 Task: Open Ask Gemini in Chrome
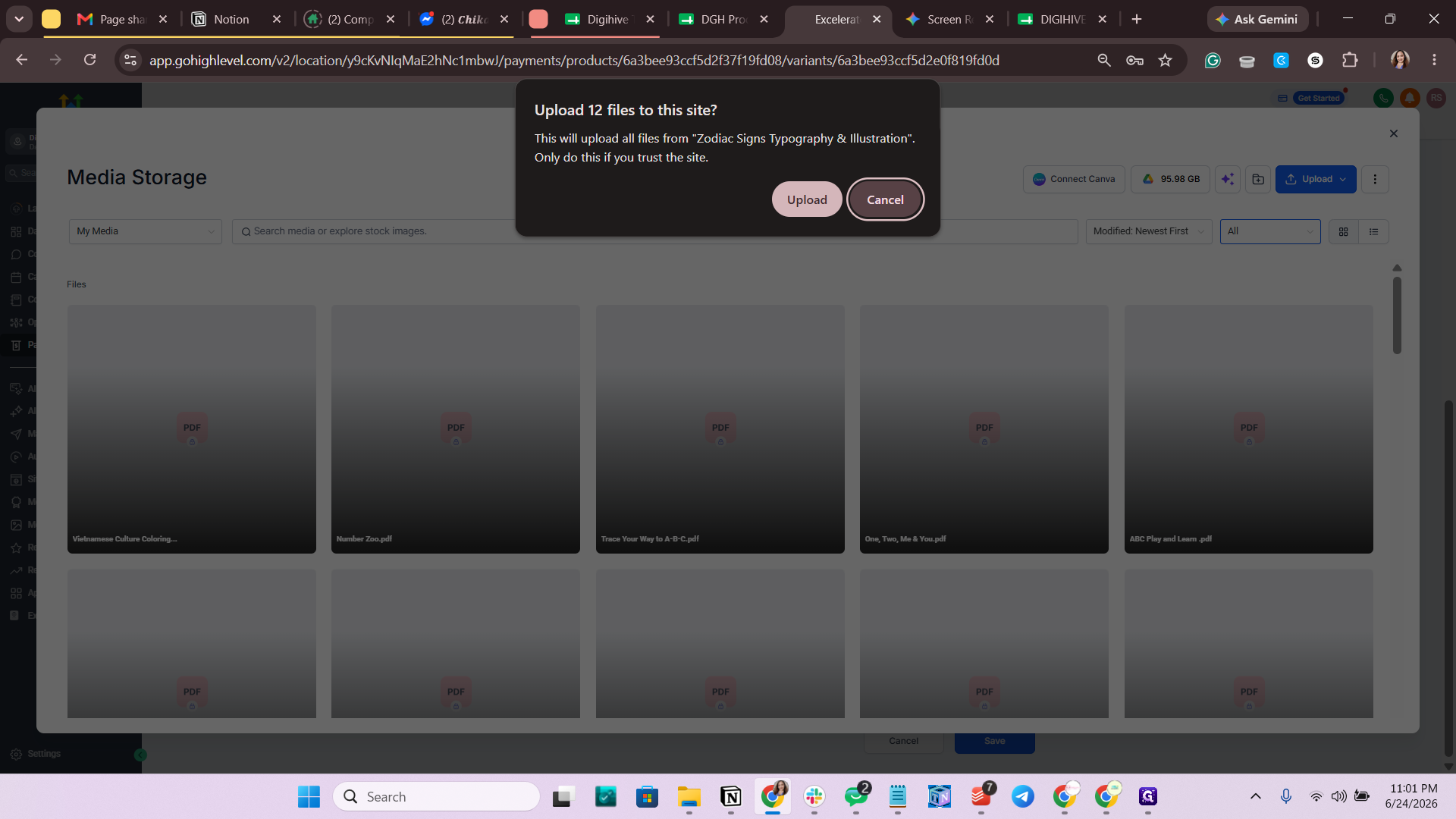tap(1257, 19)
